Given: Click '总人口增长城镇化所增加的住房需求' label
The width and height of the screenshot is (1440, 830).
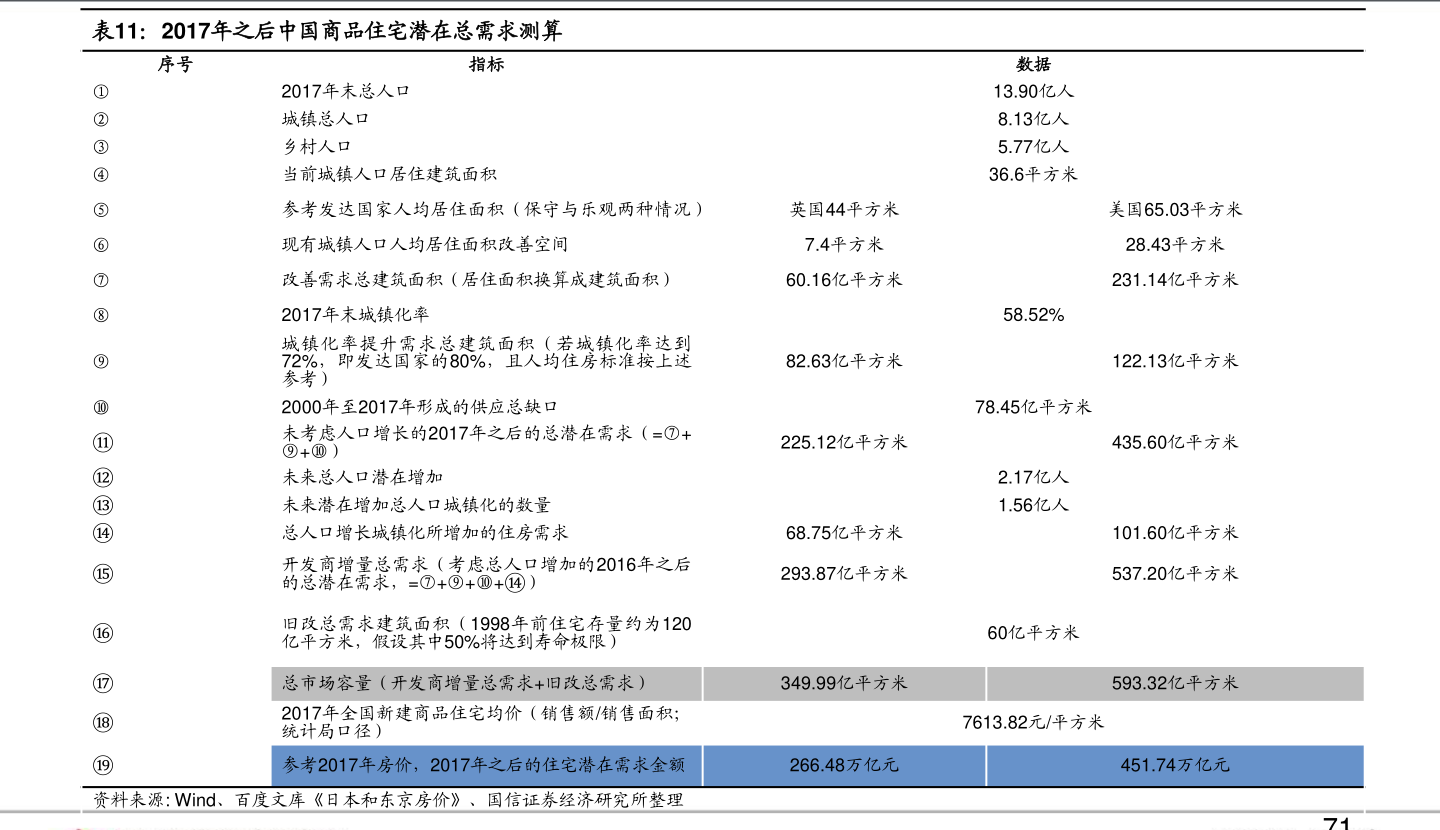Looking at the screenshot, I should coord(425,533).
